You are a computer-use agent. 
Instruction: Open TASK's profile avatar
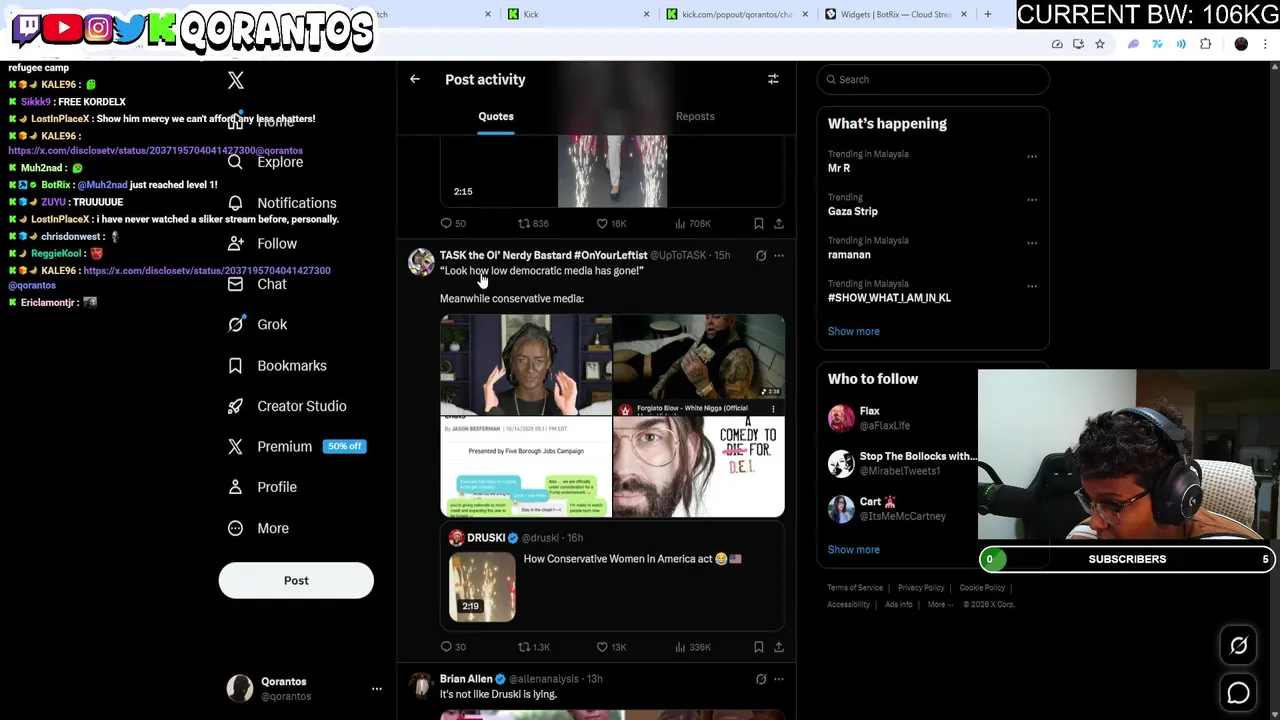click(x=421, y=262)
